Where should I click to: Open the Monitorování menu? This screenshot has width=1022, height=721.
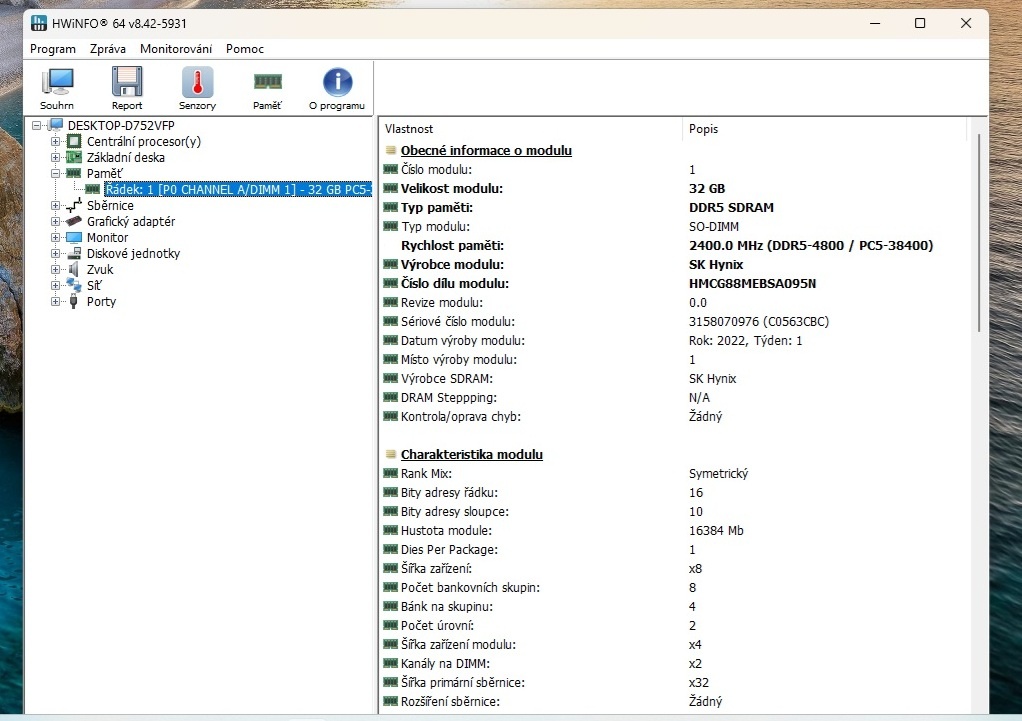pyautogui.click(x=175, y=48)
